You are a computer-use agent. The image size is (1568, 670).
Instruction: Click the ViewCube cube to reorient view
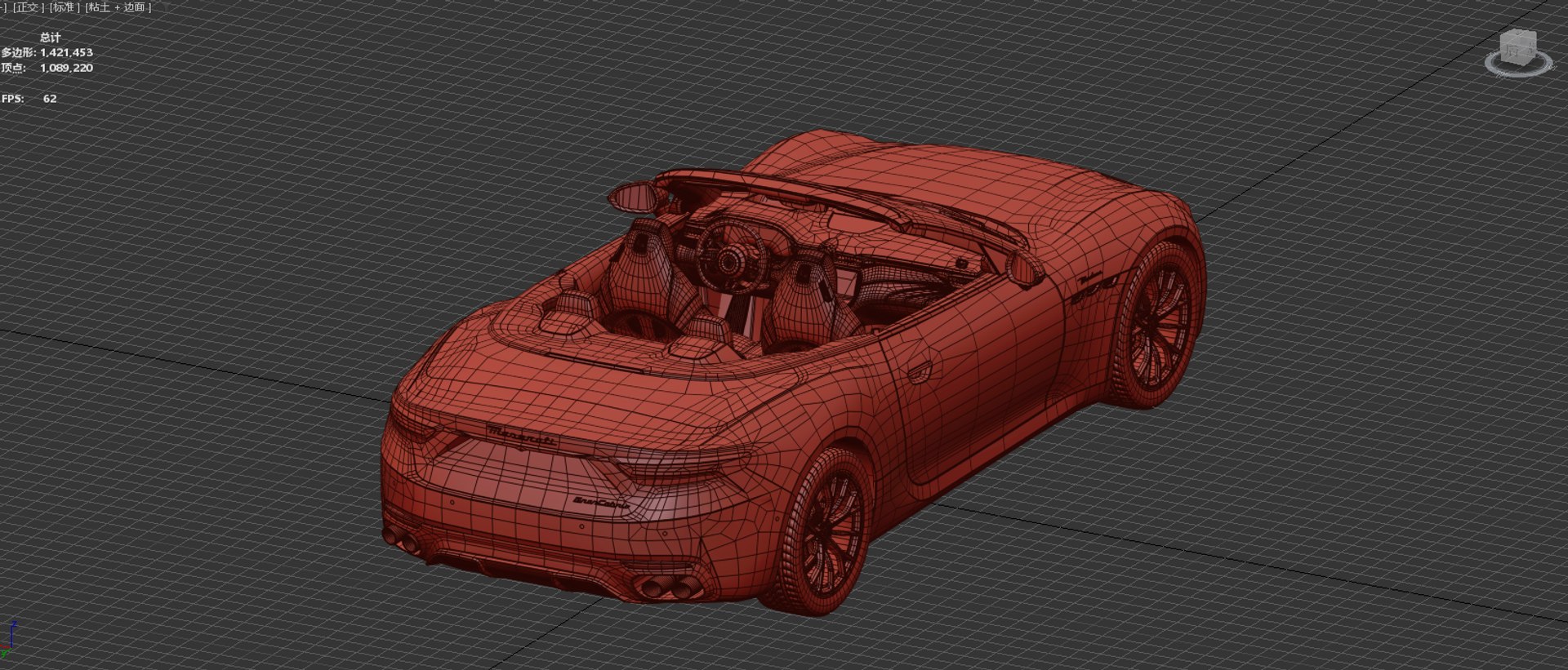click(1519, 47)
